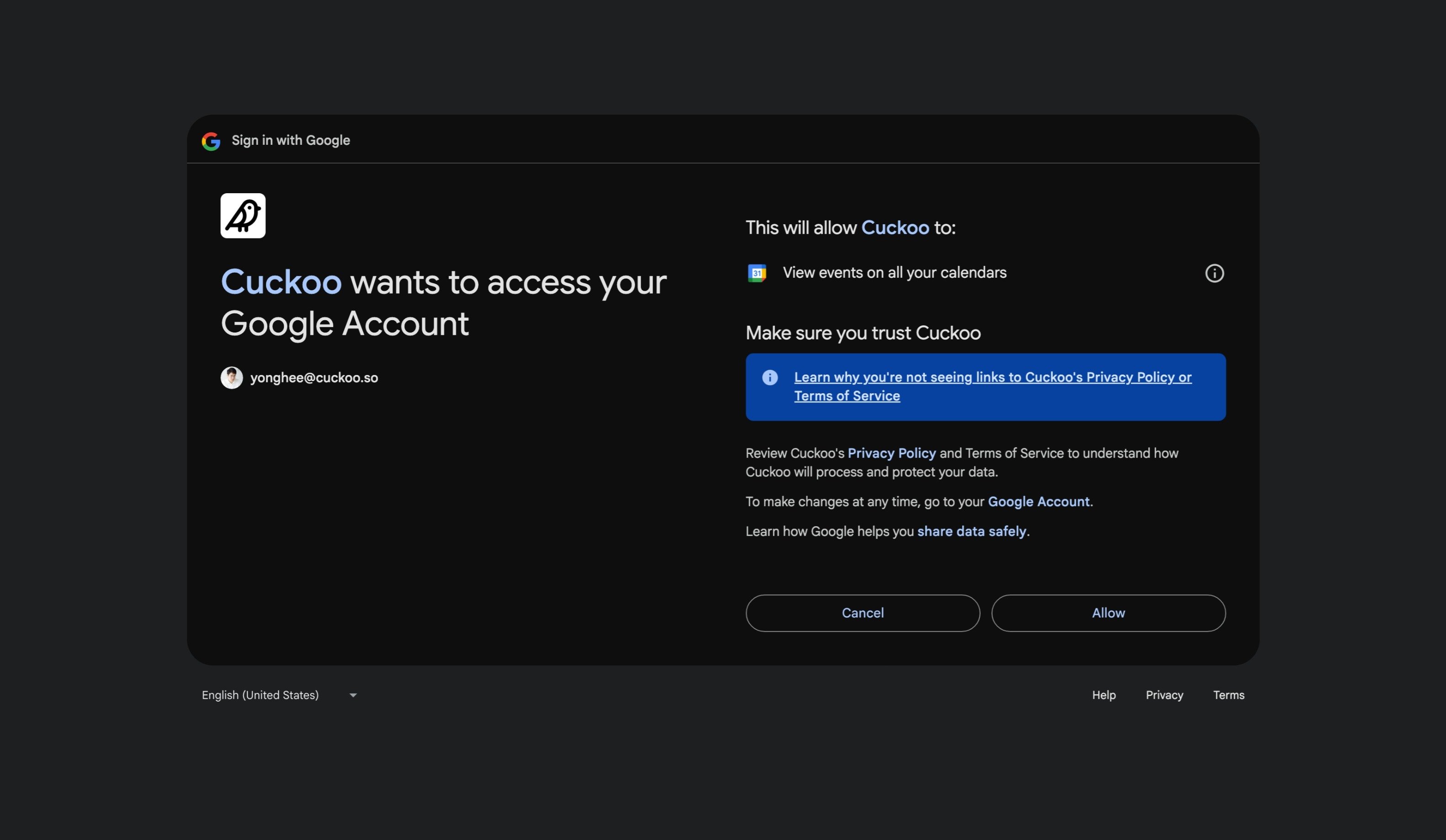Image resolution: width=1446 pixels, height=840 pixels.
Task: Click 'View events on all your calendars'
Action: tap(894, 273)
